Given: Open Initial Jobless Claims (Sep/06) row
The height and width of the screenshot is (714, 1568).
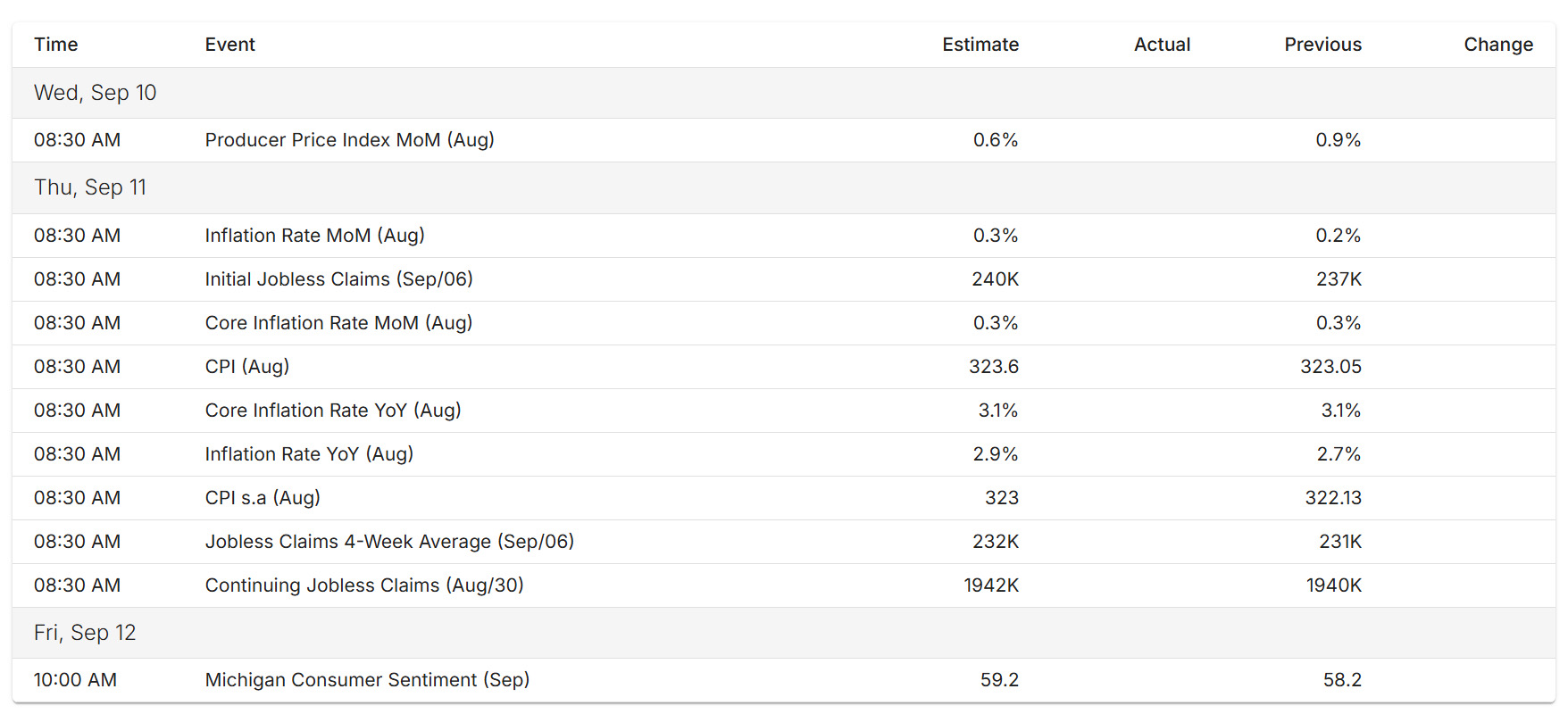Looking at the screenshot, I should pos(784,279).
